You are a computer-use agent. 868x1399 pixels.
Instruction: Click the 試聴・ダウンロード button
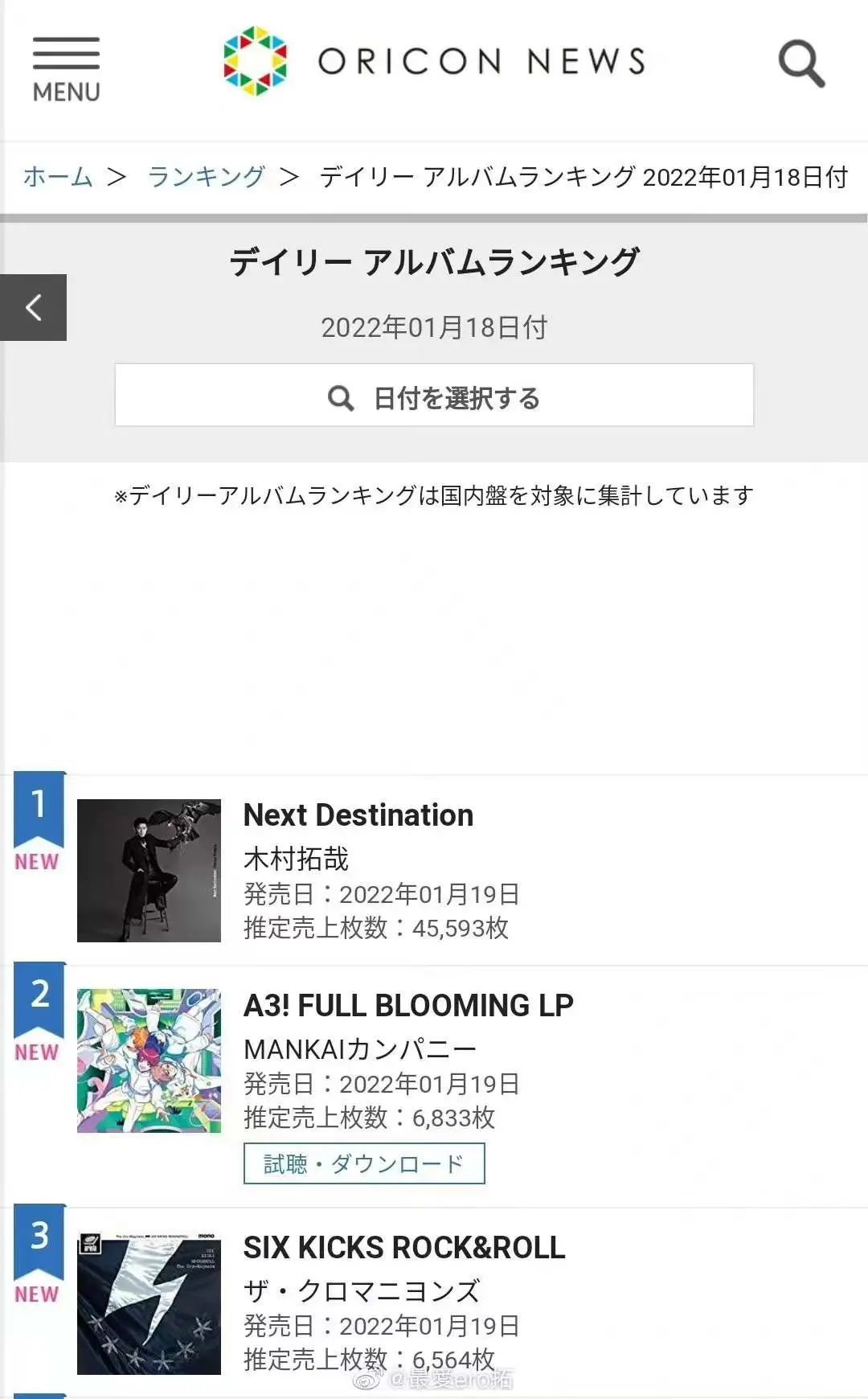(364, 1163)
